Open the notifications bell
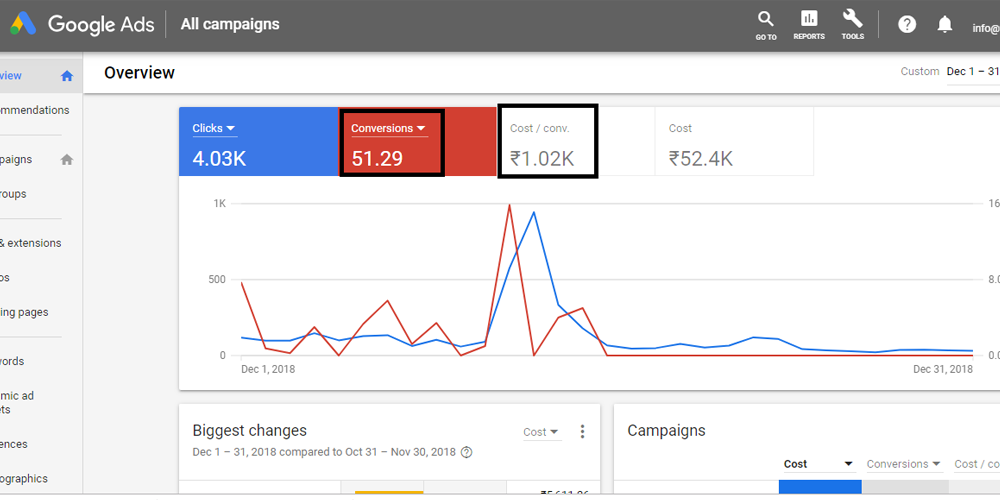 pyautogui.click(x=945, y=24)
